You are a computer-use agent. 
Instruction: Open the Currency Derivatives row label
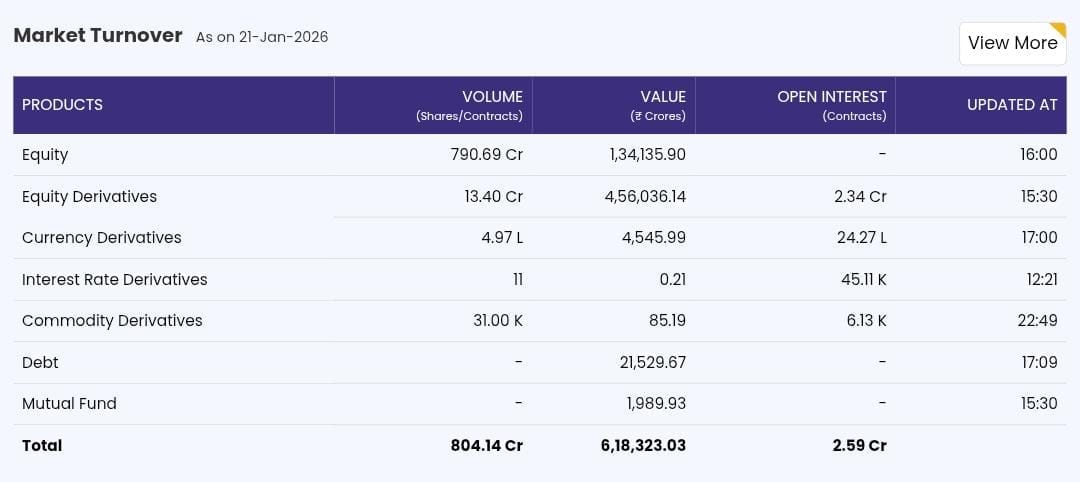tap(101, 238)
